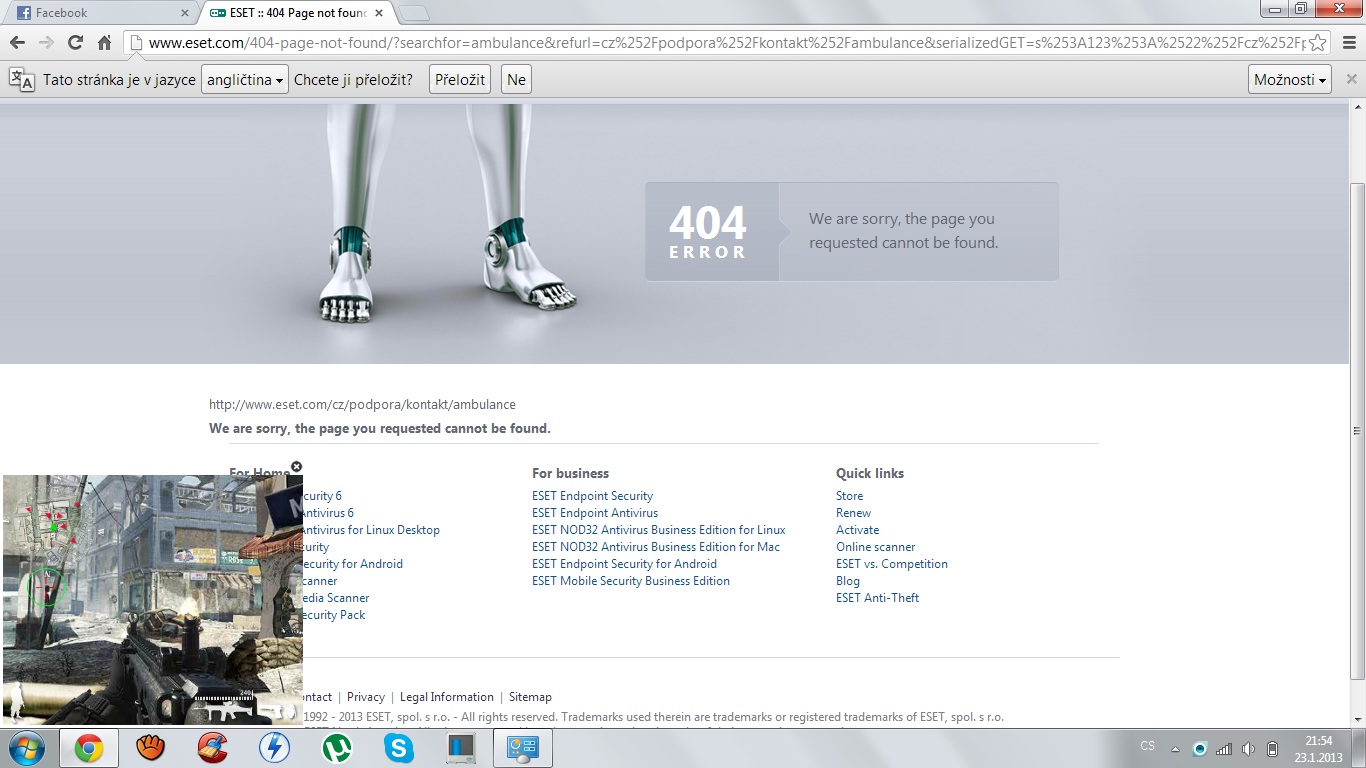The height and width of the screenshot is (768, 1366).
Task: Show hidden tray icons with the arrow
Action: tap(1174, 748)
